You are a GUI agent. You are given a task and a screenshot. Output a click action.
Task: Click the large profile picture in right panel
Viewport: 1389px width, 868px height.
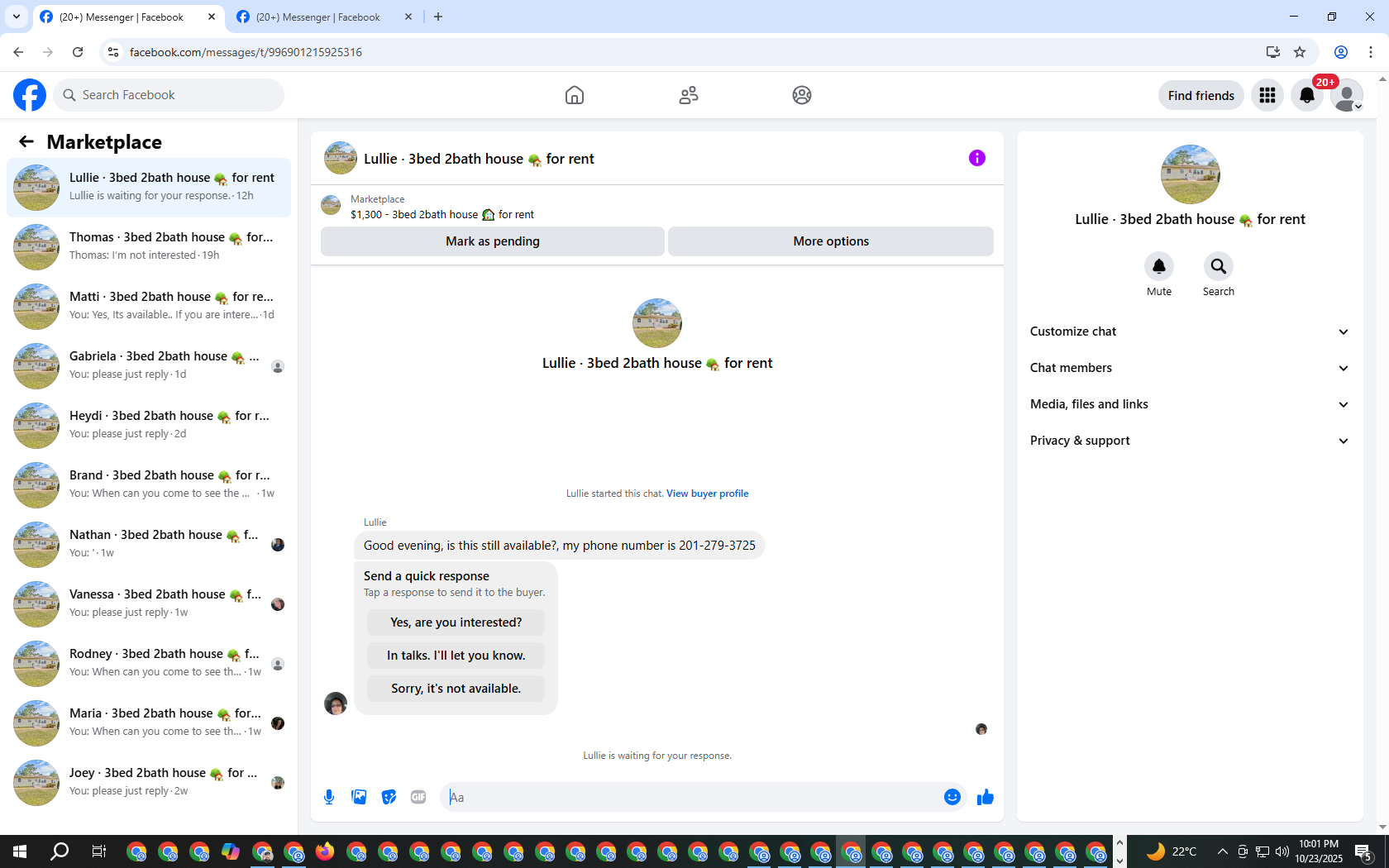tap(1191, 174)
